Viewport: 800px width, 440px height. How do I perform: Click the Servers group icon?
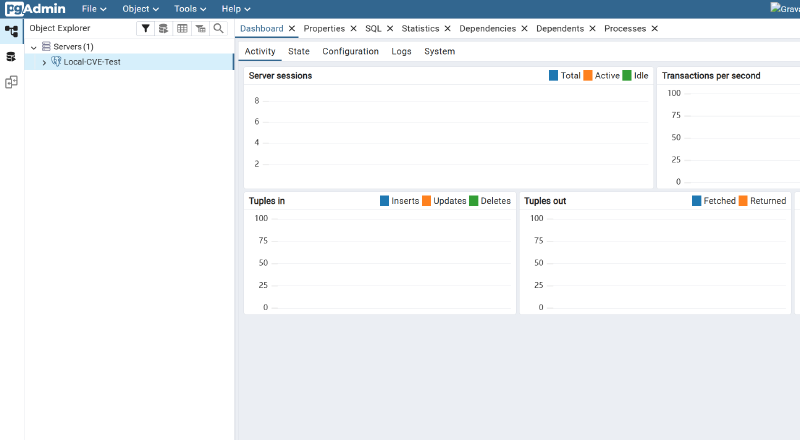coord(46,46)
